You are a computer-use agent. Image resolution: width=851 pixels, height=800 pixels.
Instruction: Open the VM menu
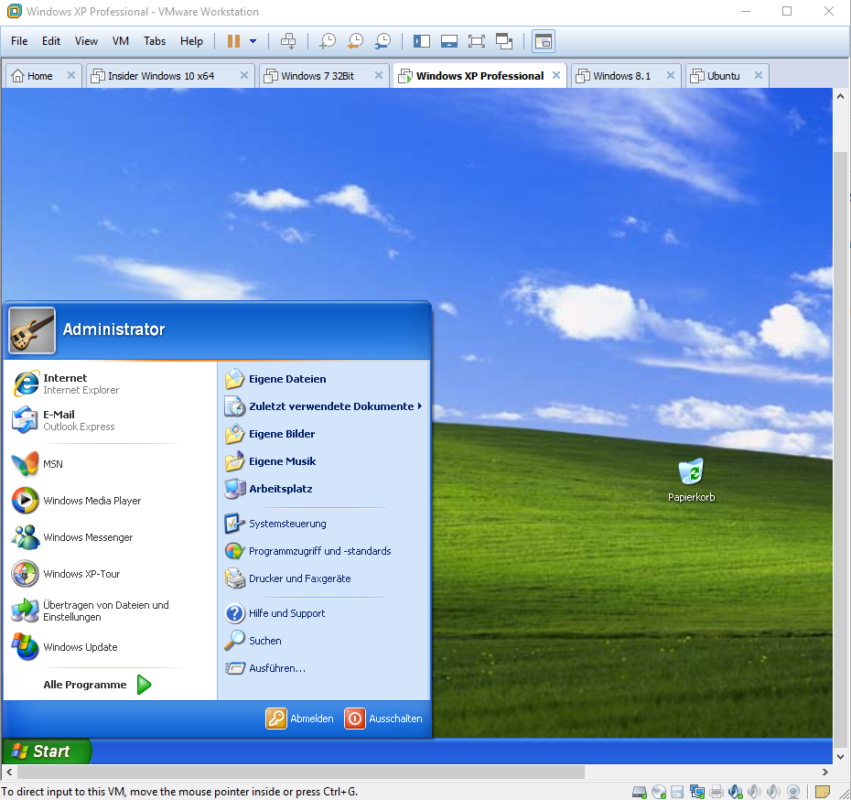120,41
